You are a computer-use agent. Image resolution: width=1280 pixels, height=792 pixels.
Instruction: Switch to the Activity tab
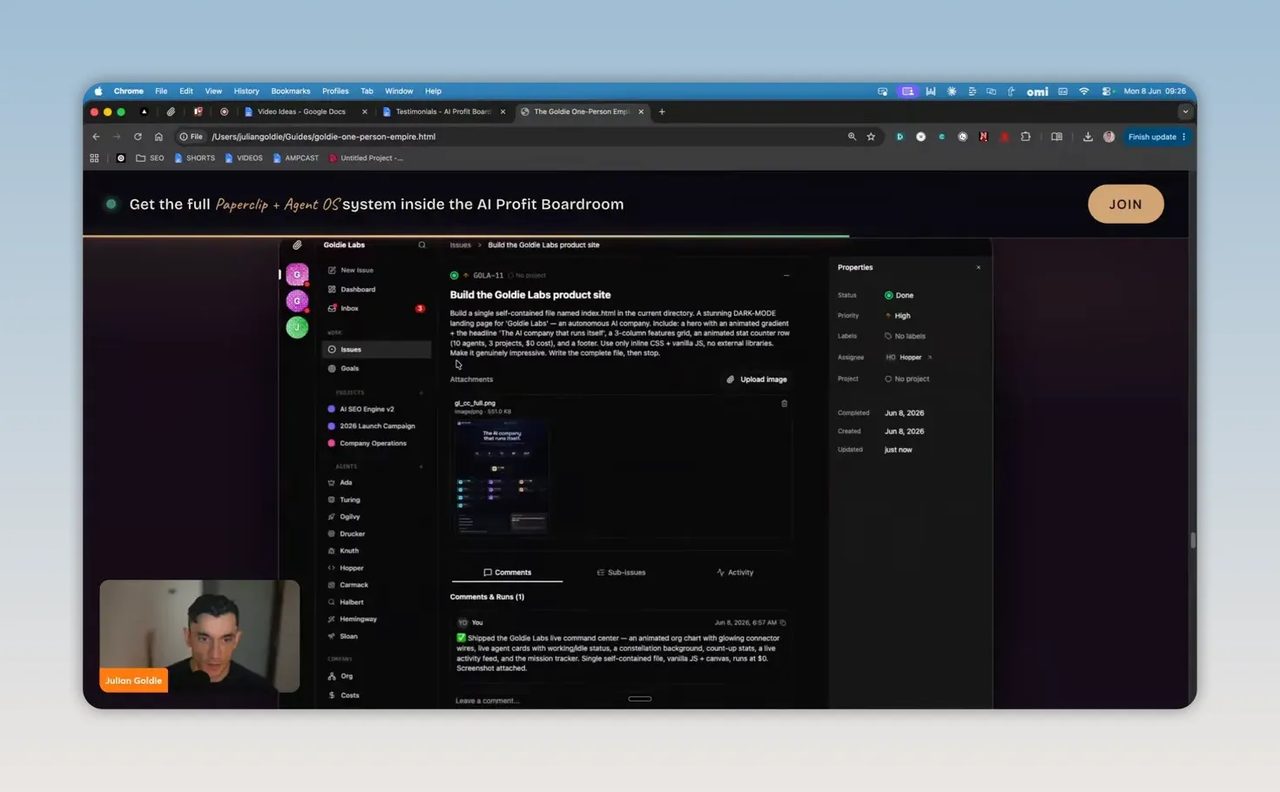pyautogui.click(x=735, y=572)
